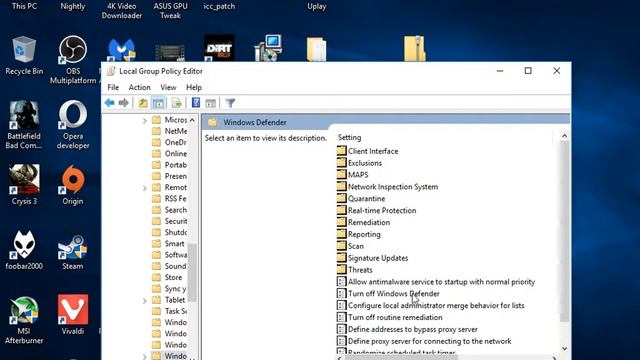Click the settings list scroll up arrow
Screen dimensions: 640x360
[564, 136]
